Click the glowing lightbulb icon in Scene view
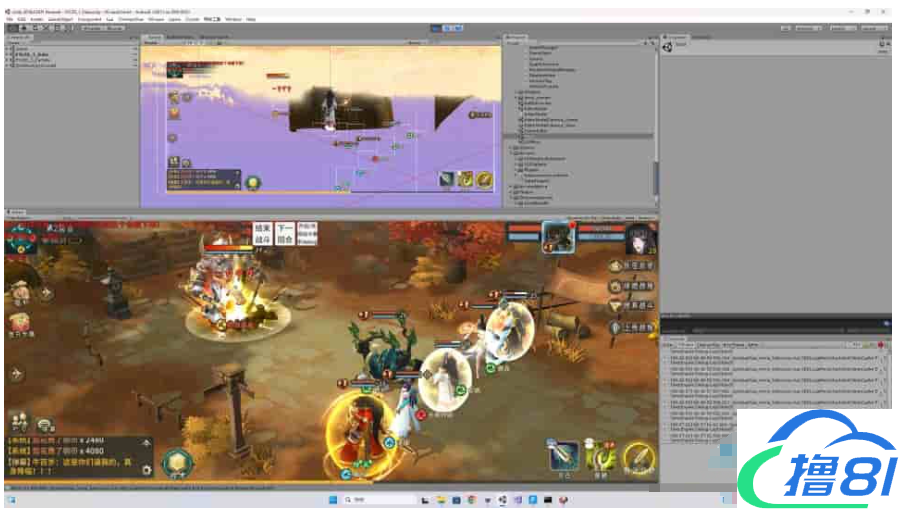This screenshot has height=509, width=899. [254, 183]
